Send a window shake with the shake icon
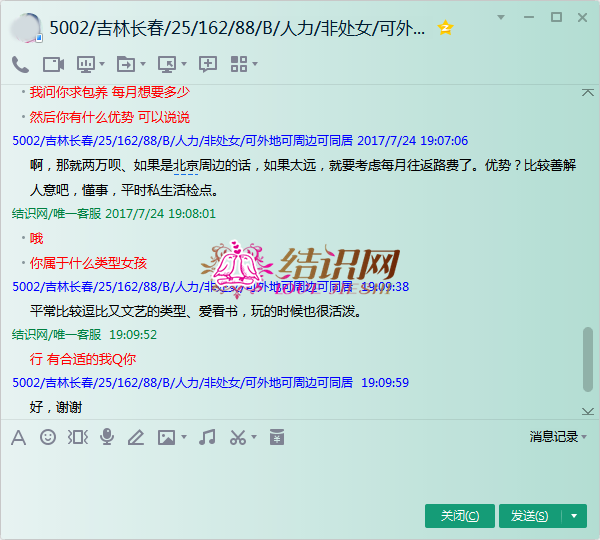This screenshot has width=600, height=540. click(78, 437)
